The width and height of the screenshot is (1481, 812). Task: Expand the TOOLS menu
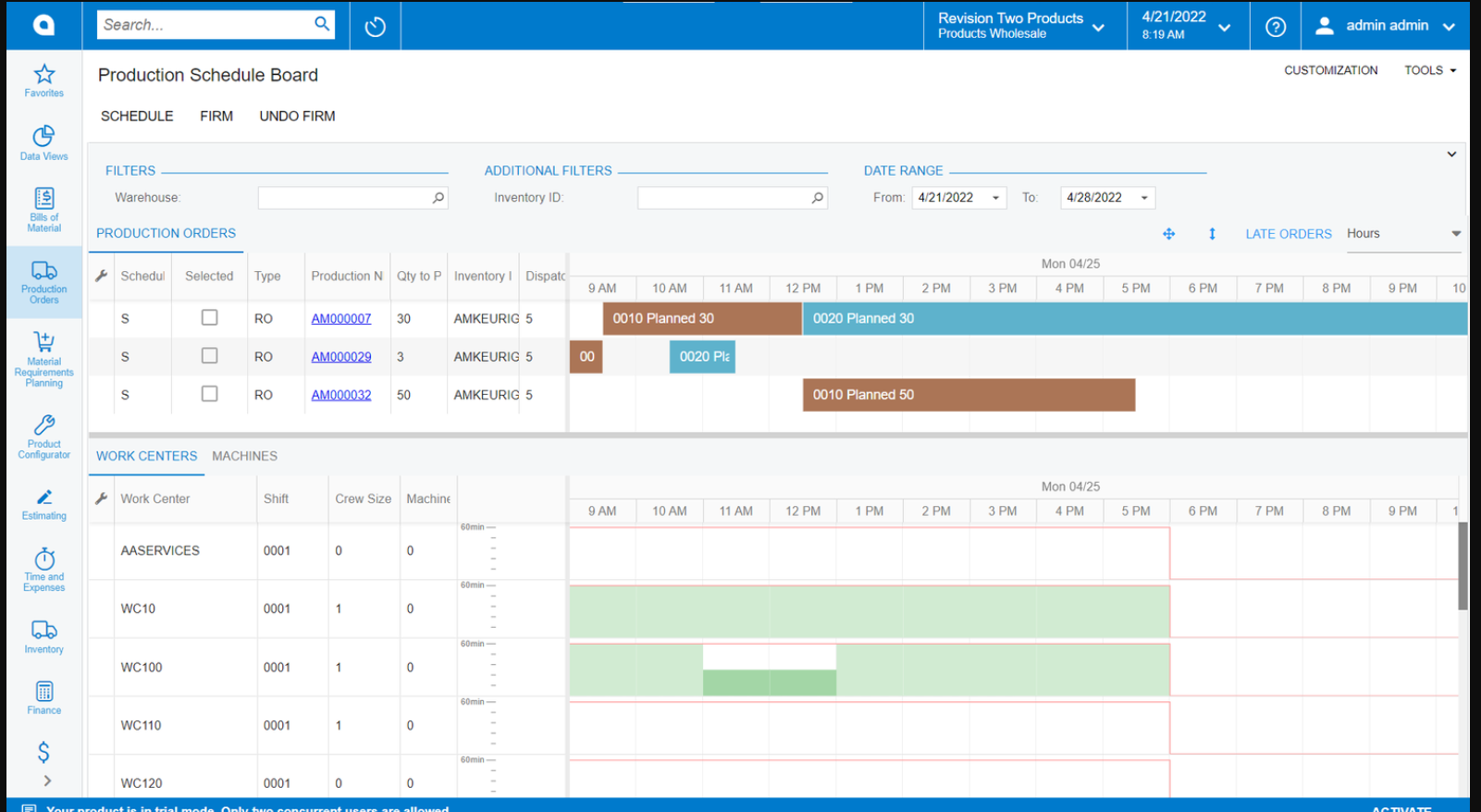[1430, 70]
